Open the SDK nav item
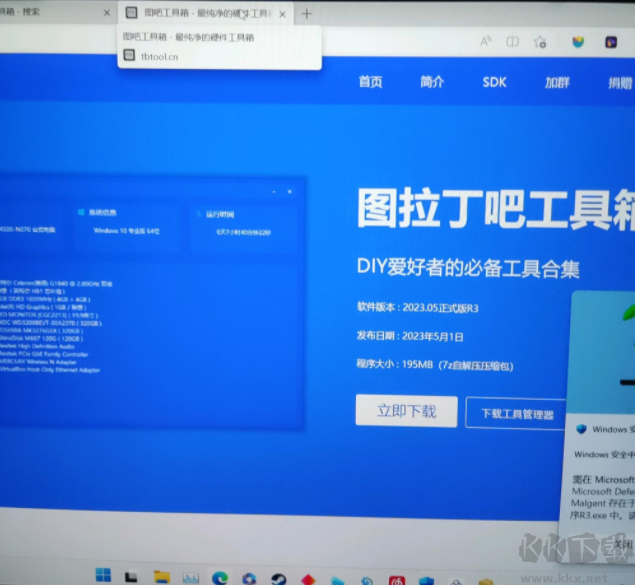The image size is (635, 585). (x=494, y=83)
